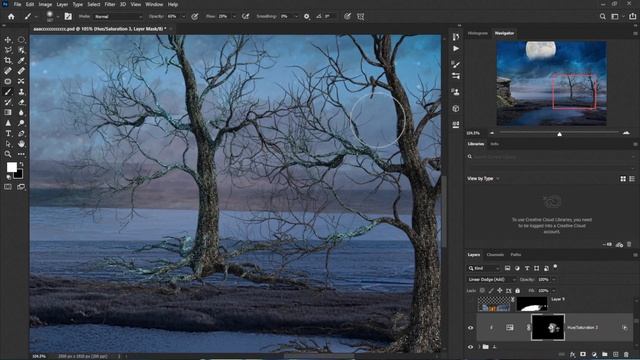Open the File menu
This screenshot has height=360, width=640.
17,4
